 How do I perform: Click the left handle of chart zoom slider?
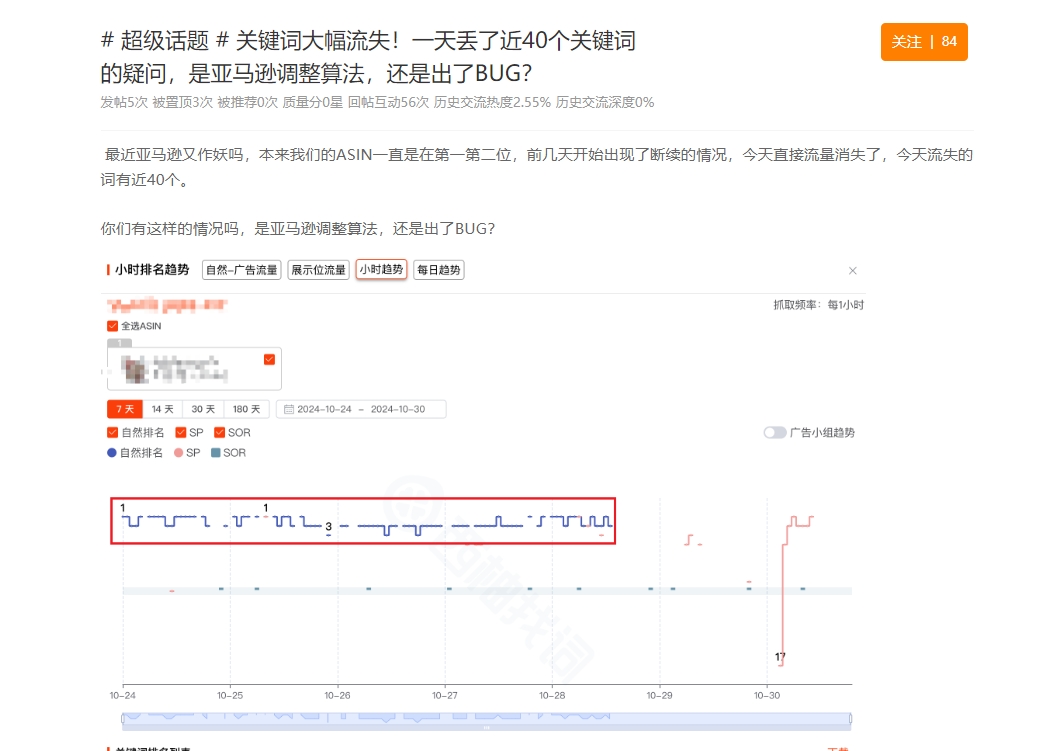pyautogui.click(x=122, y=719)
